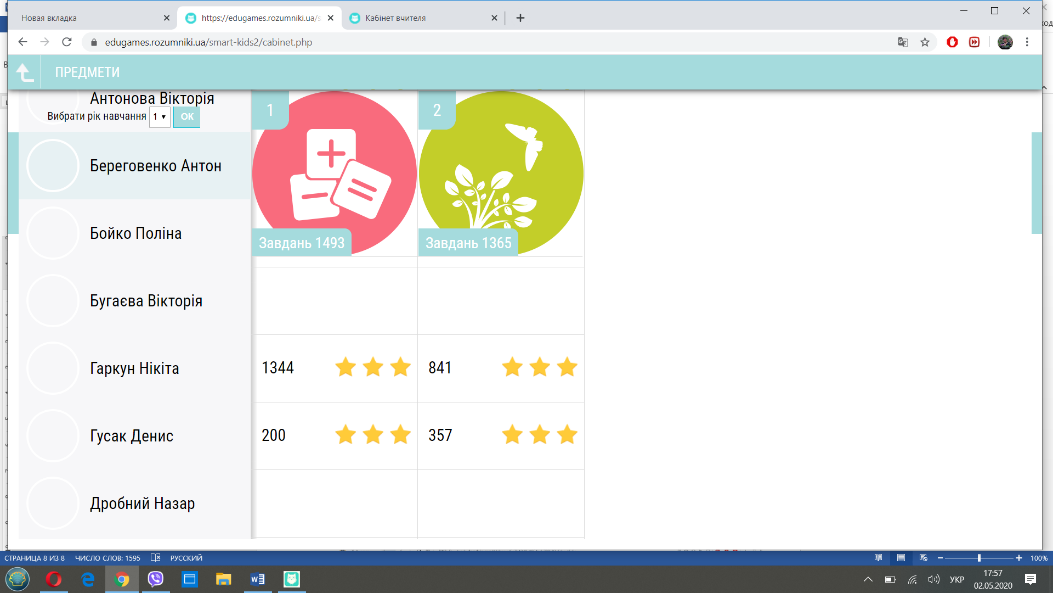The width and height of the screenshot is (1053, 593).
Task: Open the green nature subject icon
Action: [501, 173]
